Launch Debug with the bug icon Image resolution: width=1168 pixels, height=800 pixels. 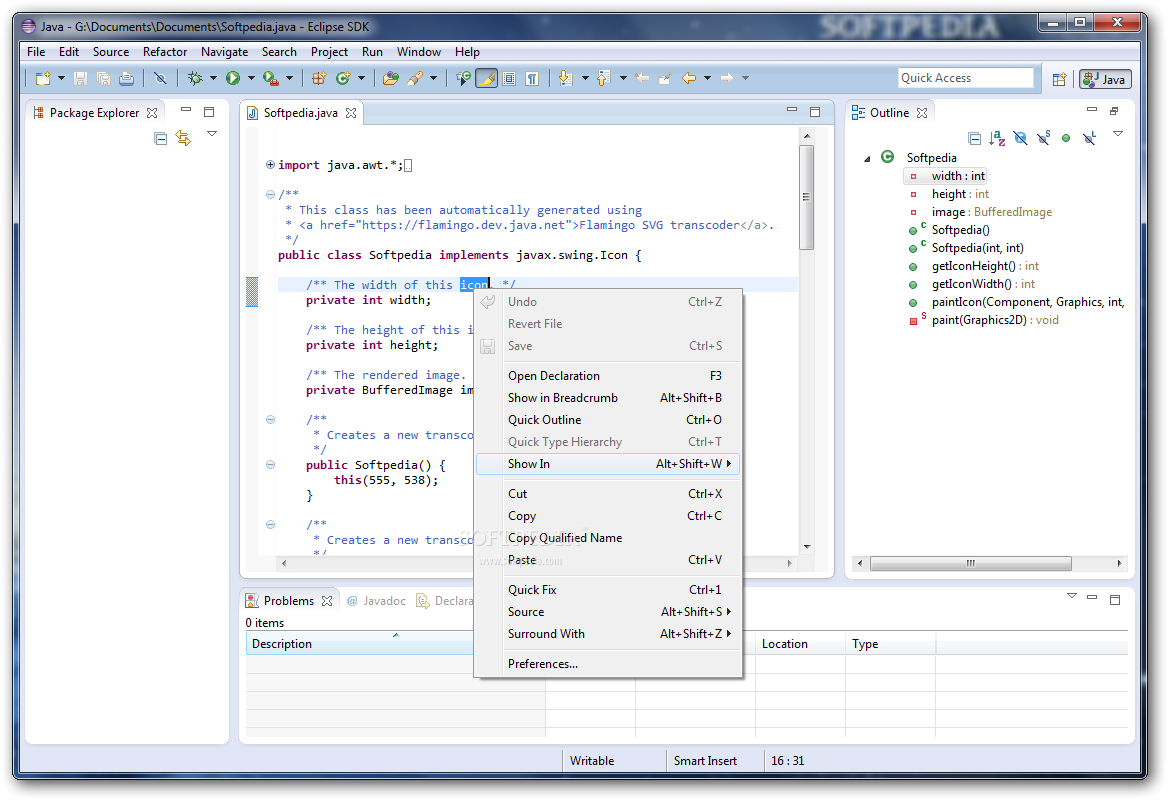[195, 78]
